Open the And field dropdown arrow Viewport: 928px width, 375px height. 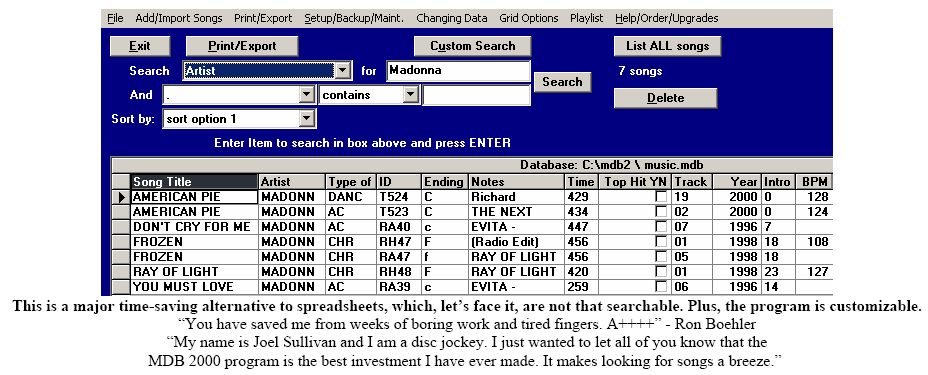[x=305, y=95]
